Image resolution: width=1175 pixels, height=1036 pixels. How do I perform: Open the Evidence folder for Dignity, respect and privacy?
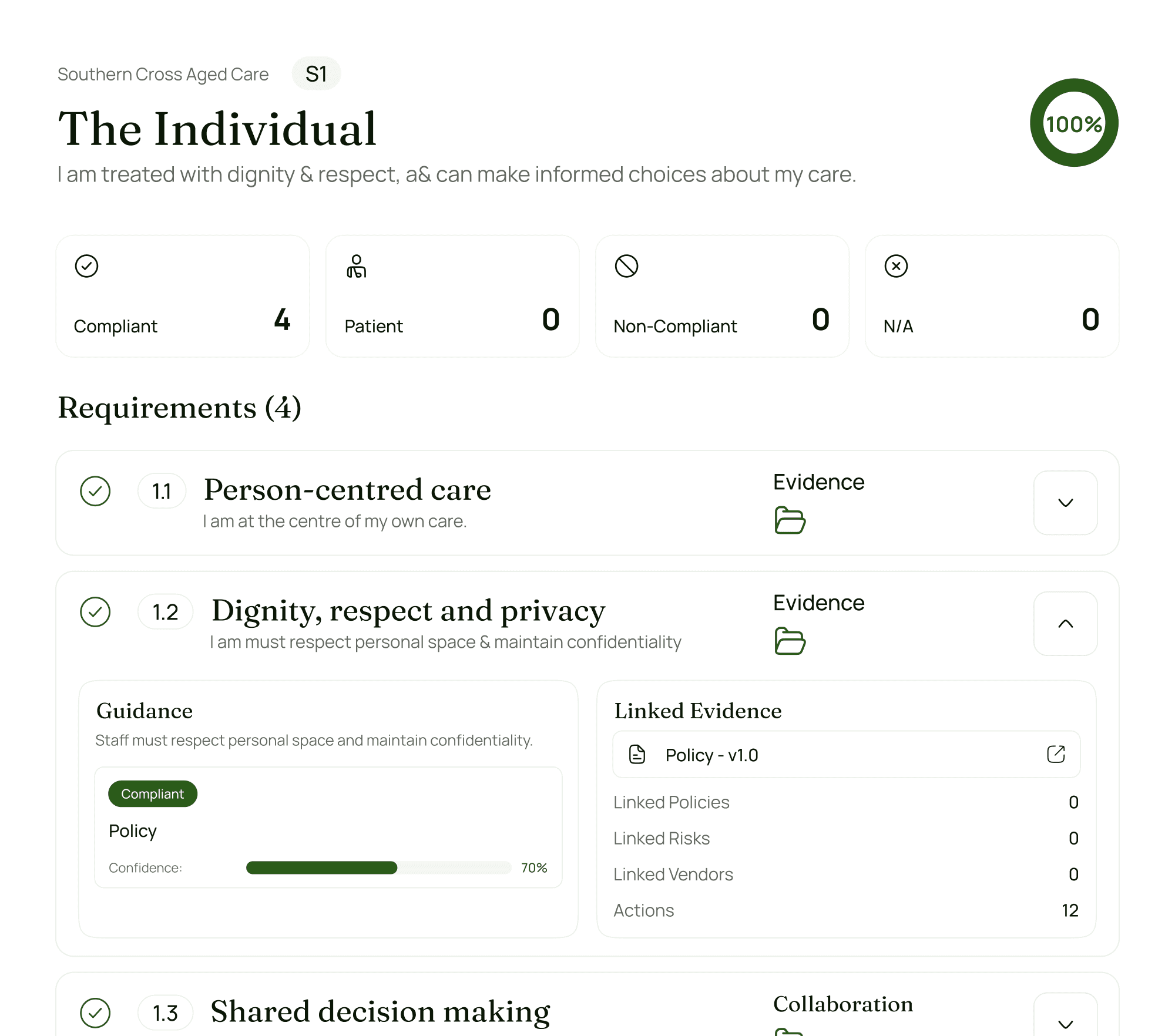790,641
